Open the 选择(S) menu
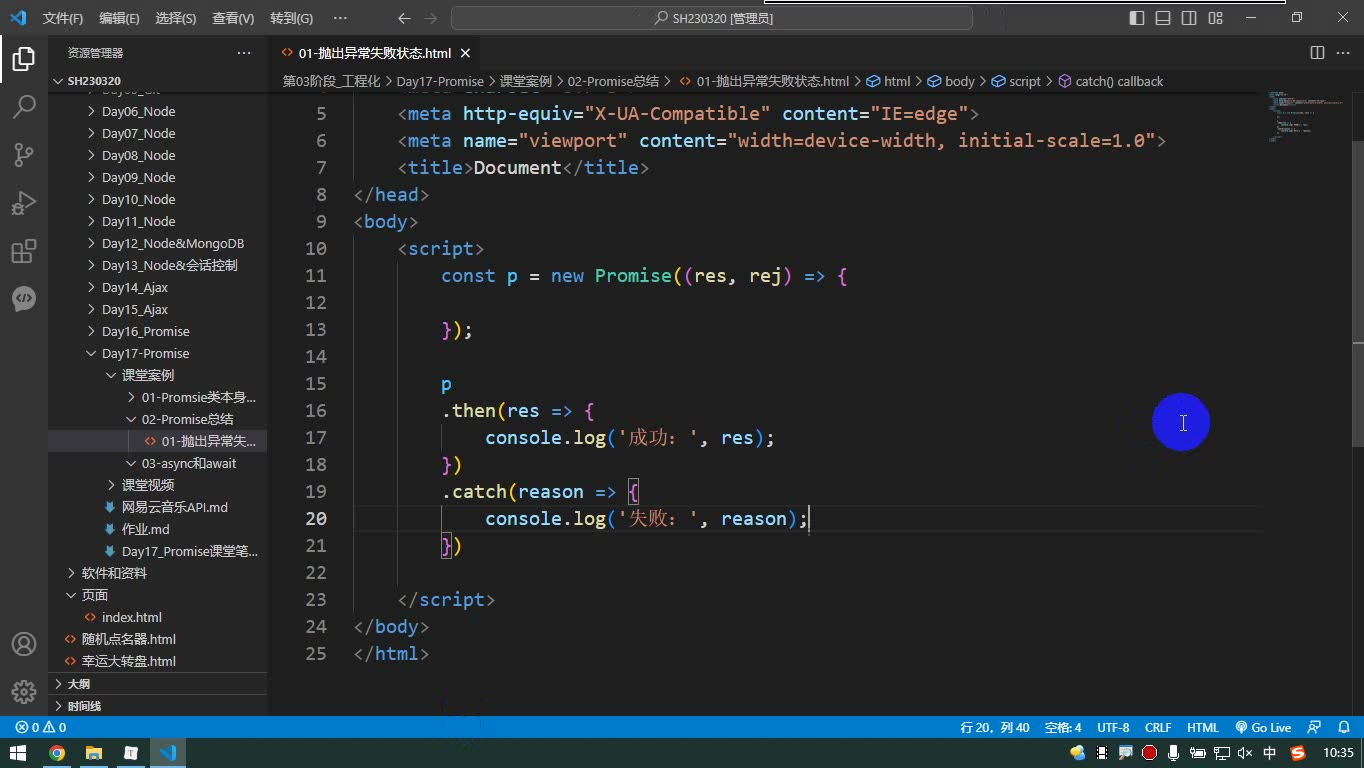The image size is (1364, 768). pyautogui.click(x=176, y=18)
